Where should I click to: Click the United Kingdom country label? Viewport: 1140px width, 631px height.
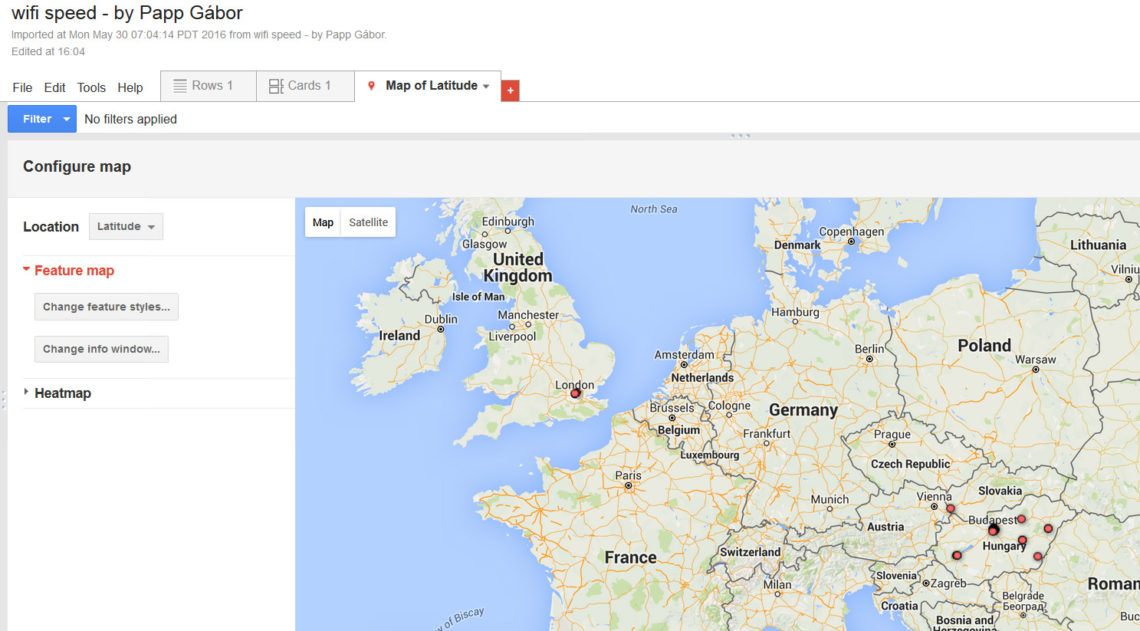(x=518, y=268)
